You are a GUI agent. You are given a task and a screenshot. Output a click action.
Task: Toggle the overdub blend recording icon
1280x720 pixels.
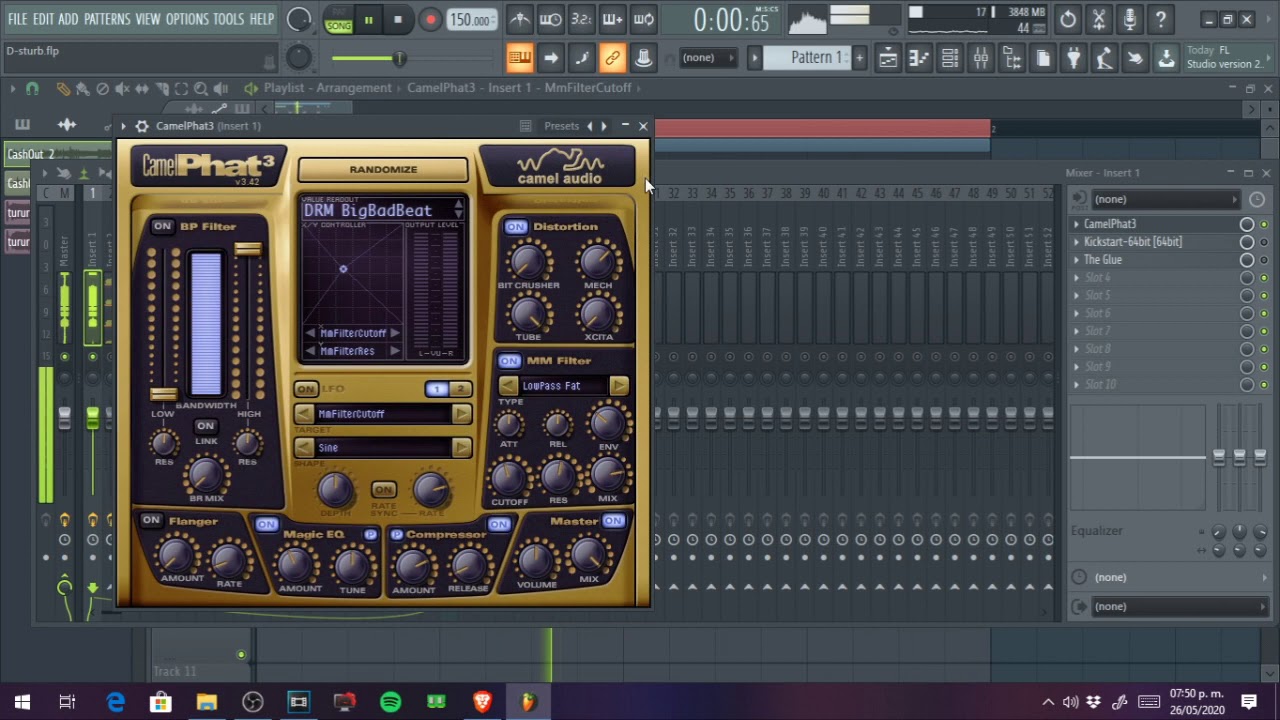click(x=612, y=19)
